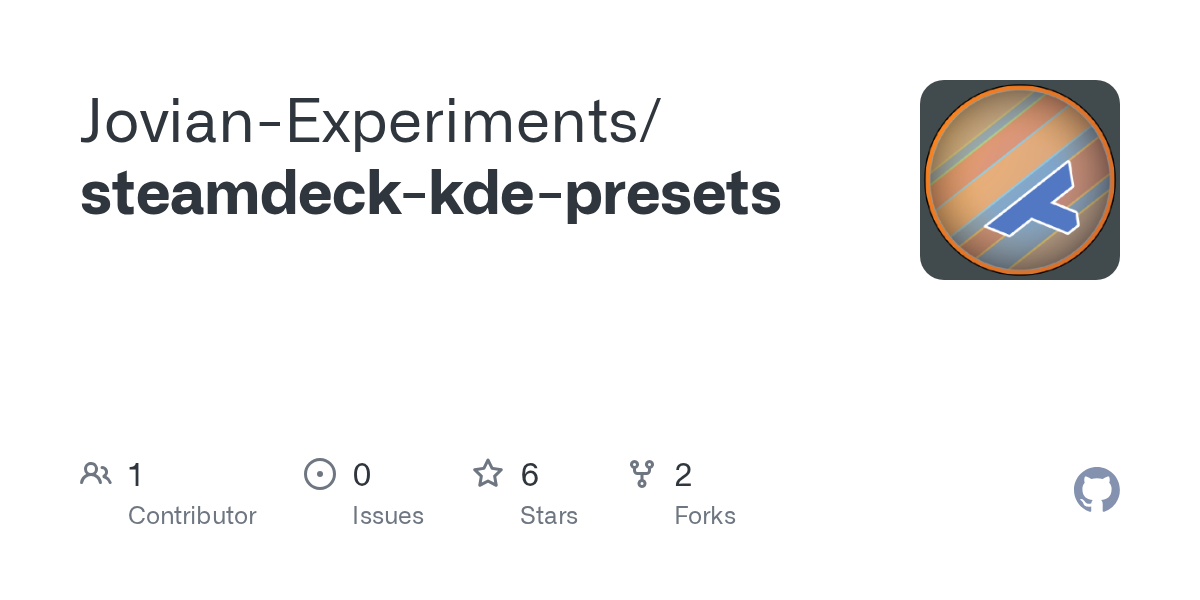Select the Forks label
The image size is (1200, 600).
(x=705, y=516)
